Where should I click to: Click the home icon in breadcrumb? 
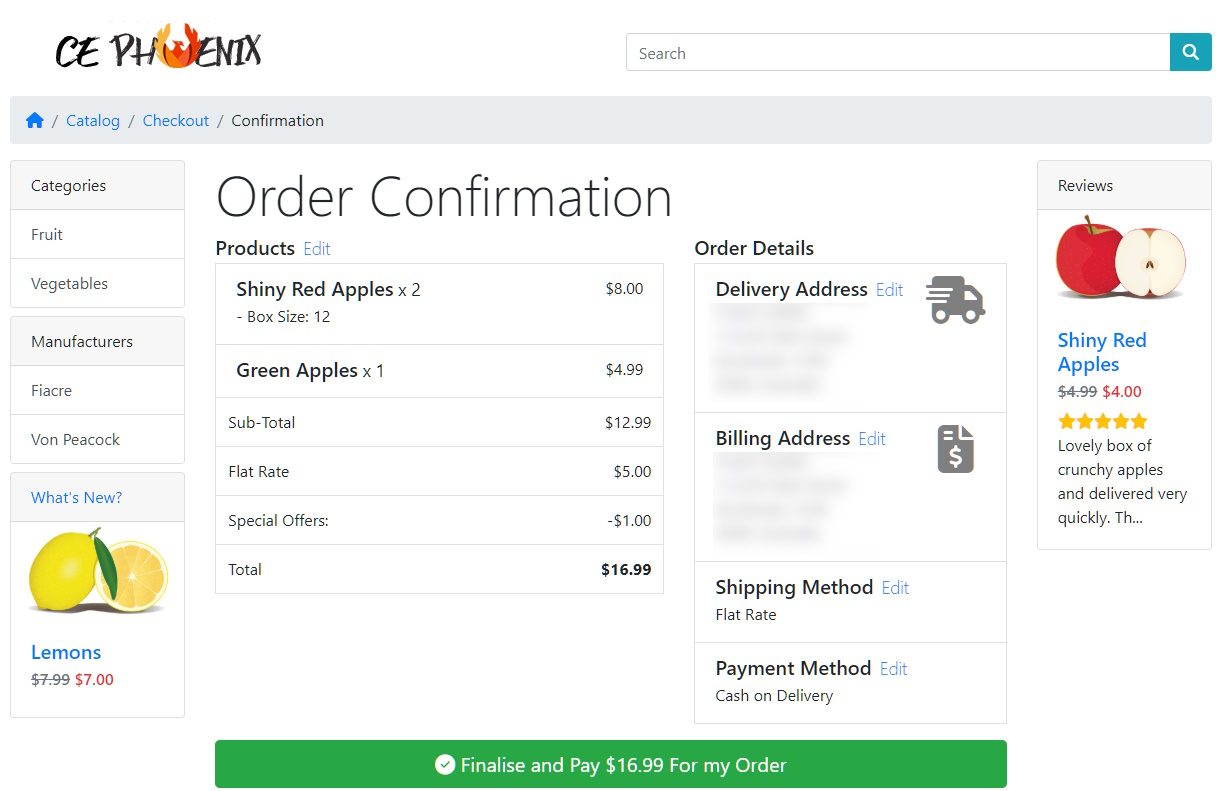click(35, 120)
